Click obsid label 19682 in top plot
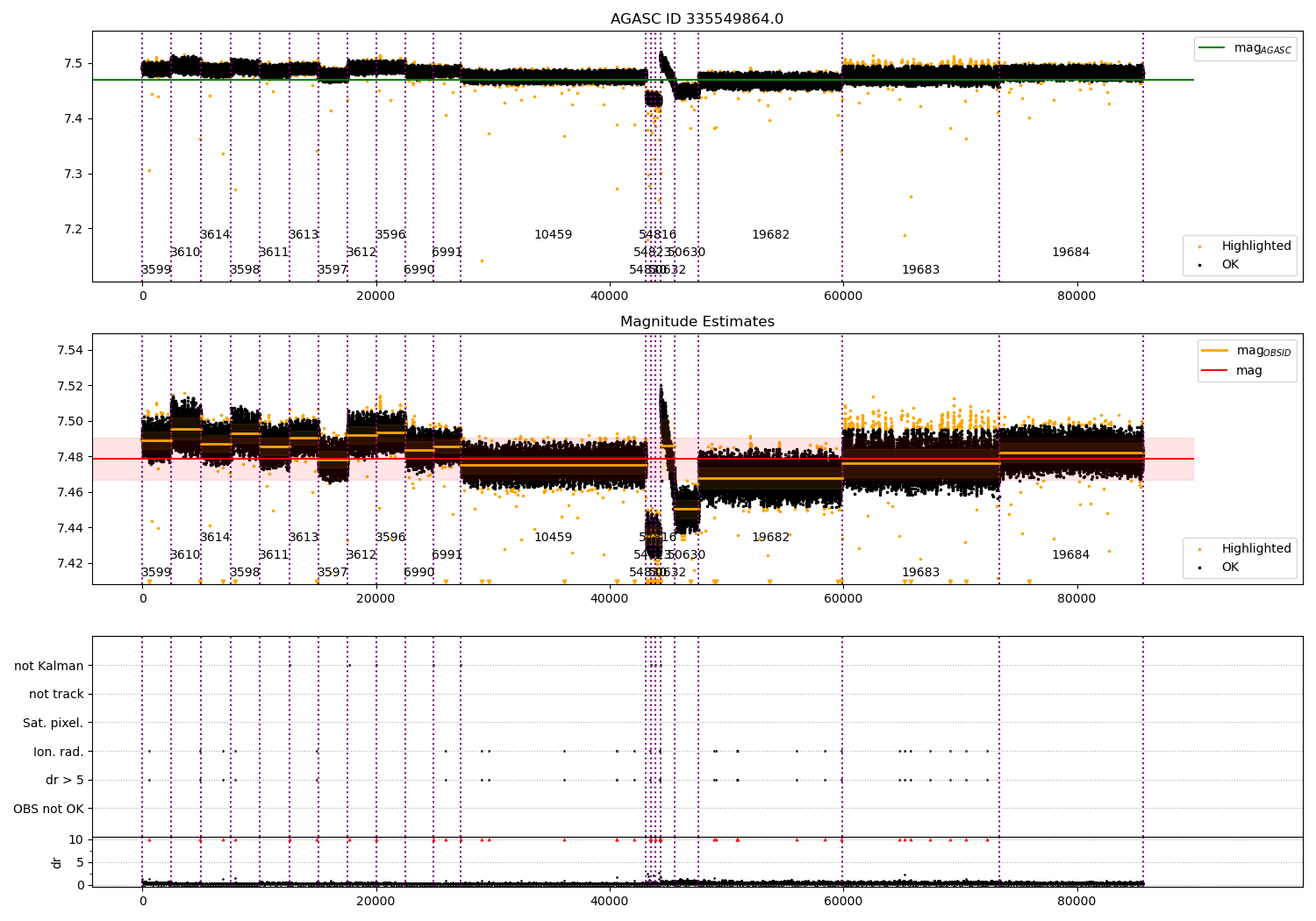Image resolution: width=1316 pixels, height=921 pixels. [770, 235]
